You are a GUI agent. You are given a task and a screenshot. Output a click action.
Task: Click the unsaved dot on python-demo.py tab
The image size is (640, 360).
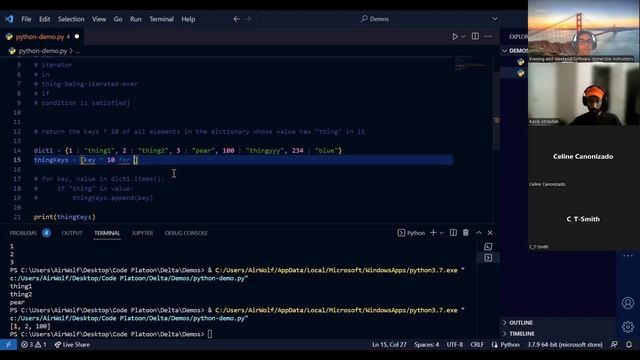pos(77,37)
